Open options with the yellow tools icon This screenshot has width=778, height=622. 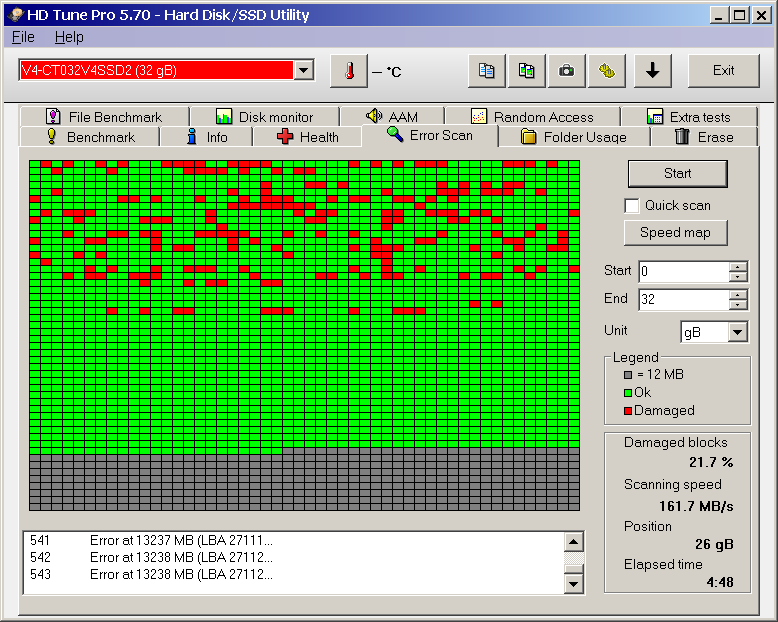[x=607, y=71]
